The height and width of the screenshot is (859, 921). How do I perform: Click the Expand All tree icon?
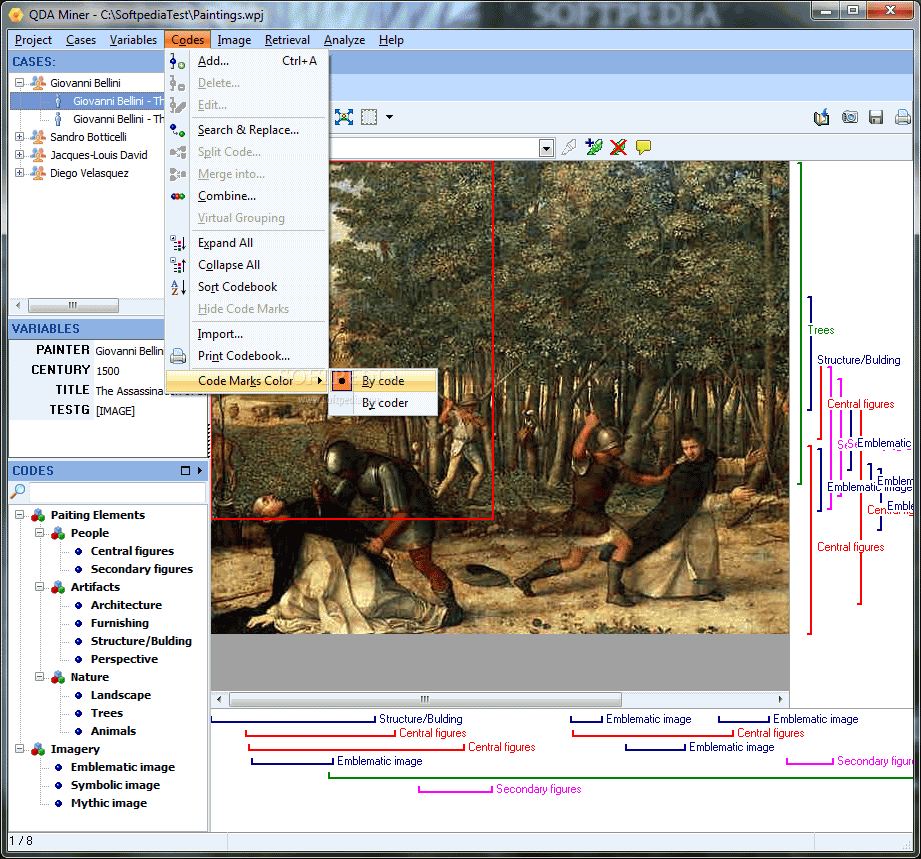(178, 243)
